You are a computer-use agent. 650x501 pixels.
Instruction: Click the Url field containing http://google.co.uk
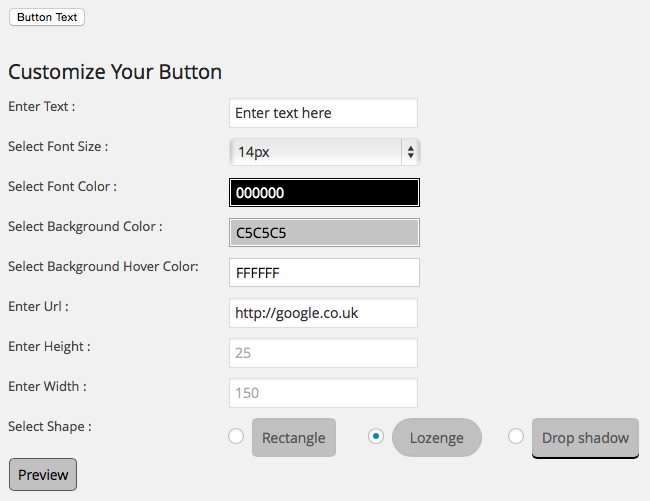pos(323,313)
